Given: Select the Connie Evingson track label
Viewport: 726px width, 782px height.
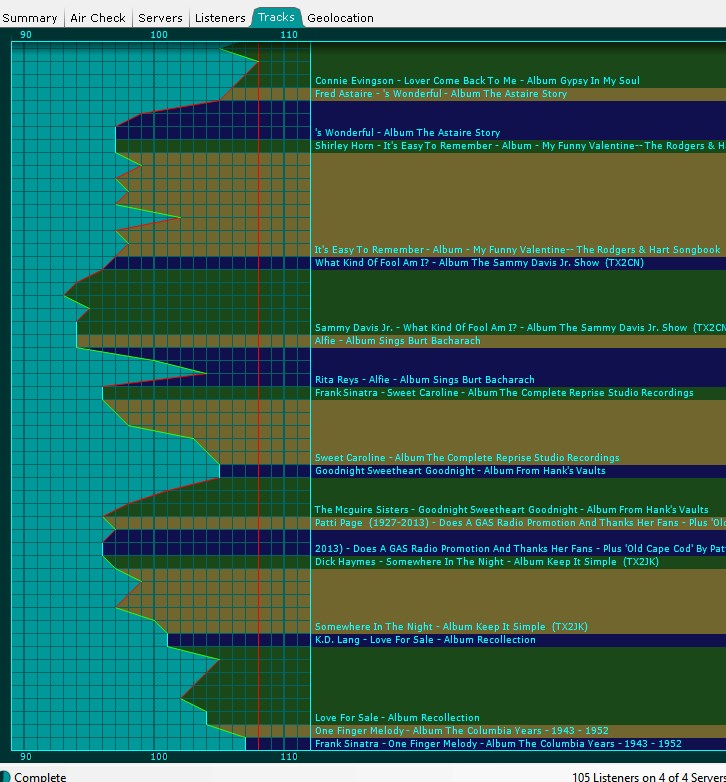Looking at the screenshot, I should (477, 81).
